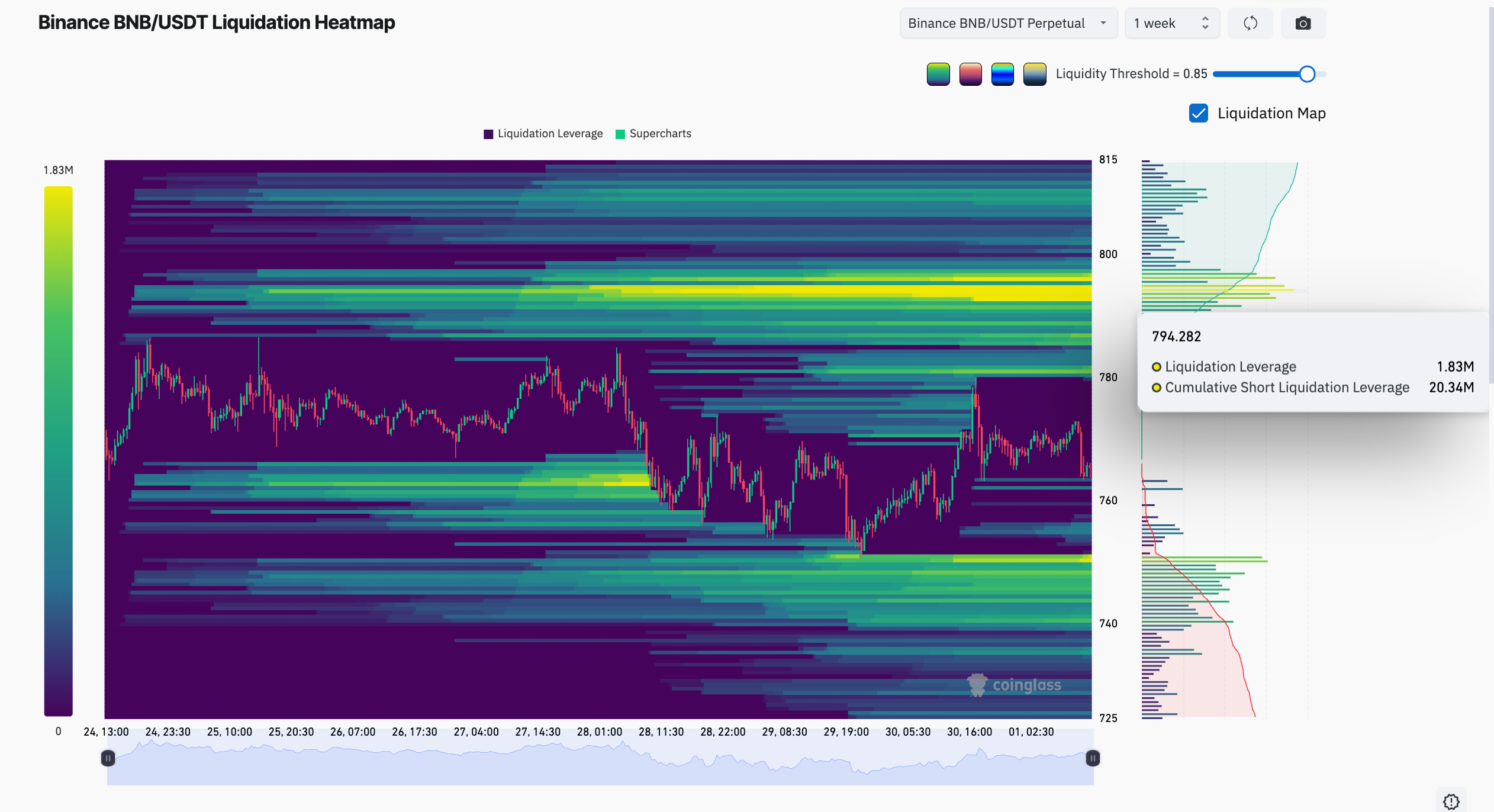Click the Cumulative Short Liquidation Leverage tooltip row
The height and width of the screenshot is (812, 1494).
1313,388
